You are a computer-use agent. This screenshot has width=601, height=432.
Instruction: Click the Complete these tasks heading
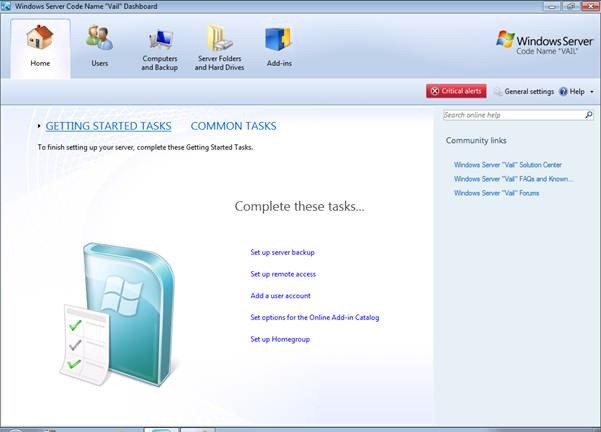coord(299,207)
